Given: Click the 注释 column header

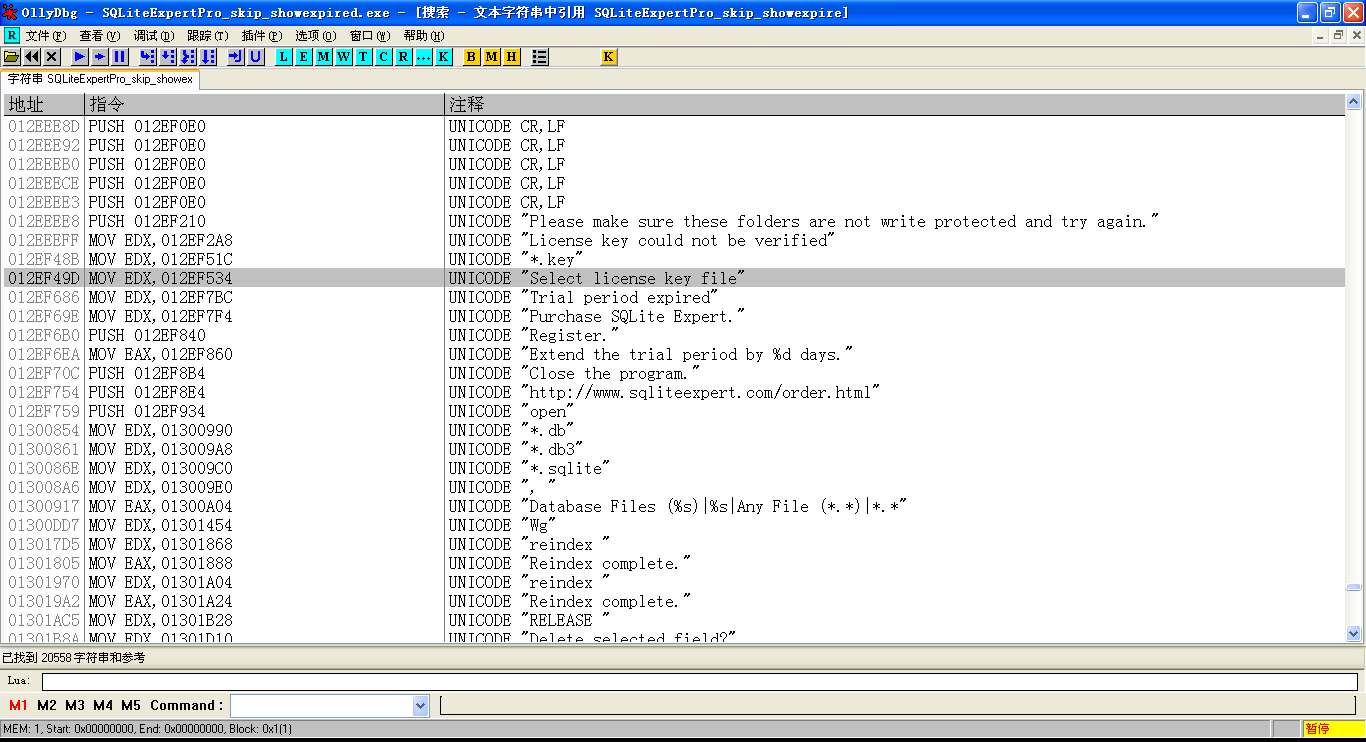Looking at the screenshot, I should 895,104.
